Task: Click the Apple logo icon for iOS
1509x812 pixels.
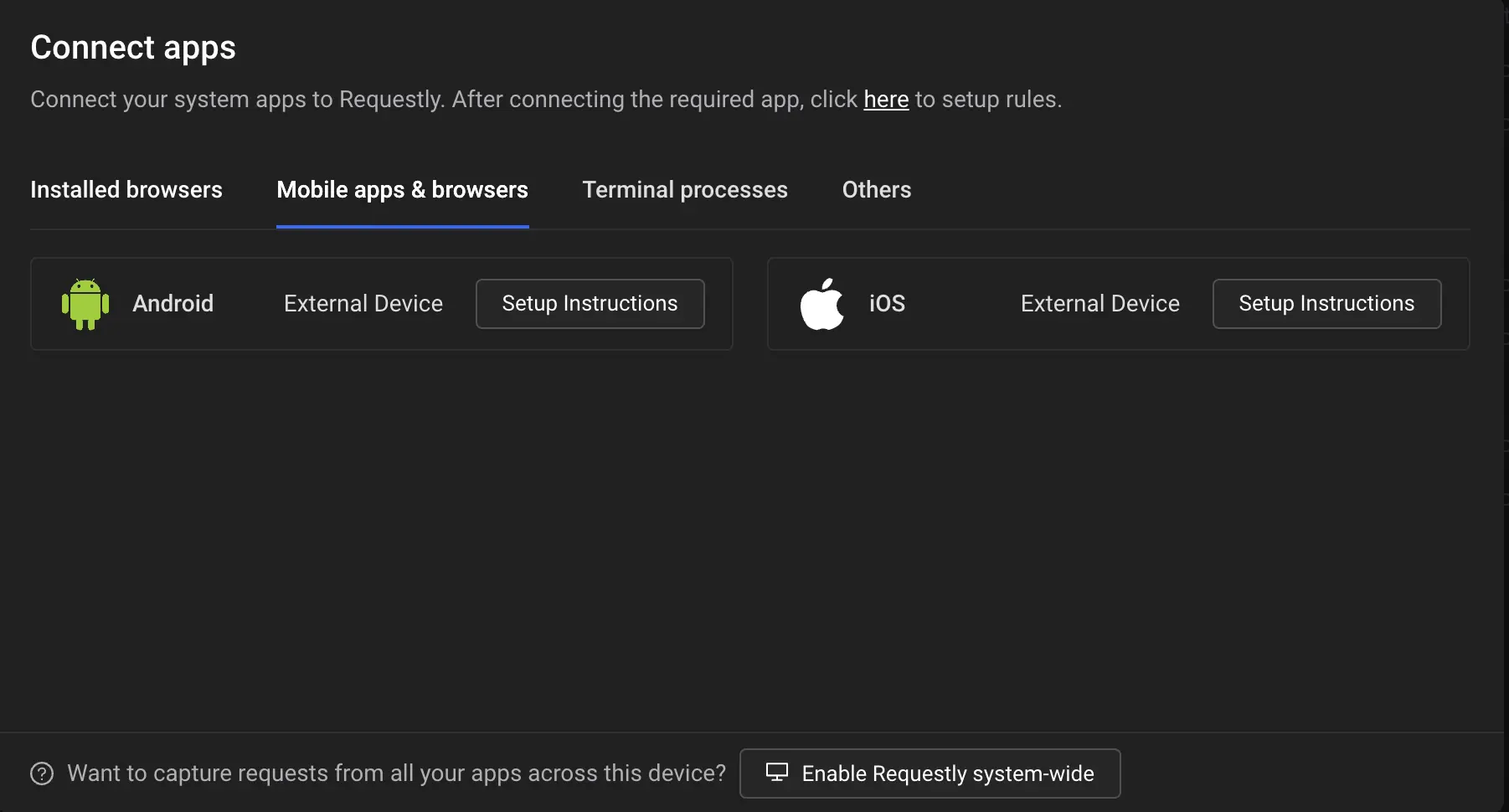Action: [x=821, y=304]
